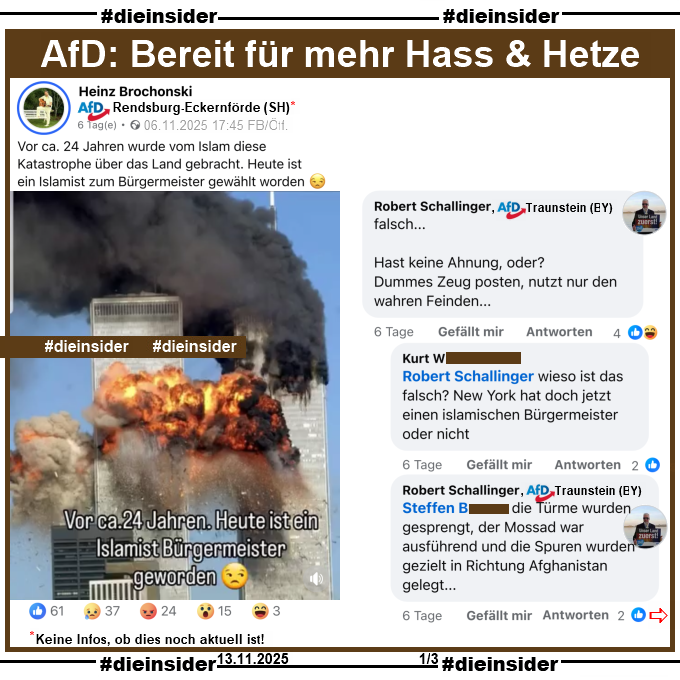Click the Twin Towers video image

tap(175, 396)
